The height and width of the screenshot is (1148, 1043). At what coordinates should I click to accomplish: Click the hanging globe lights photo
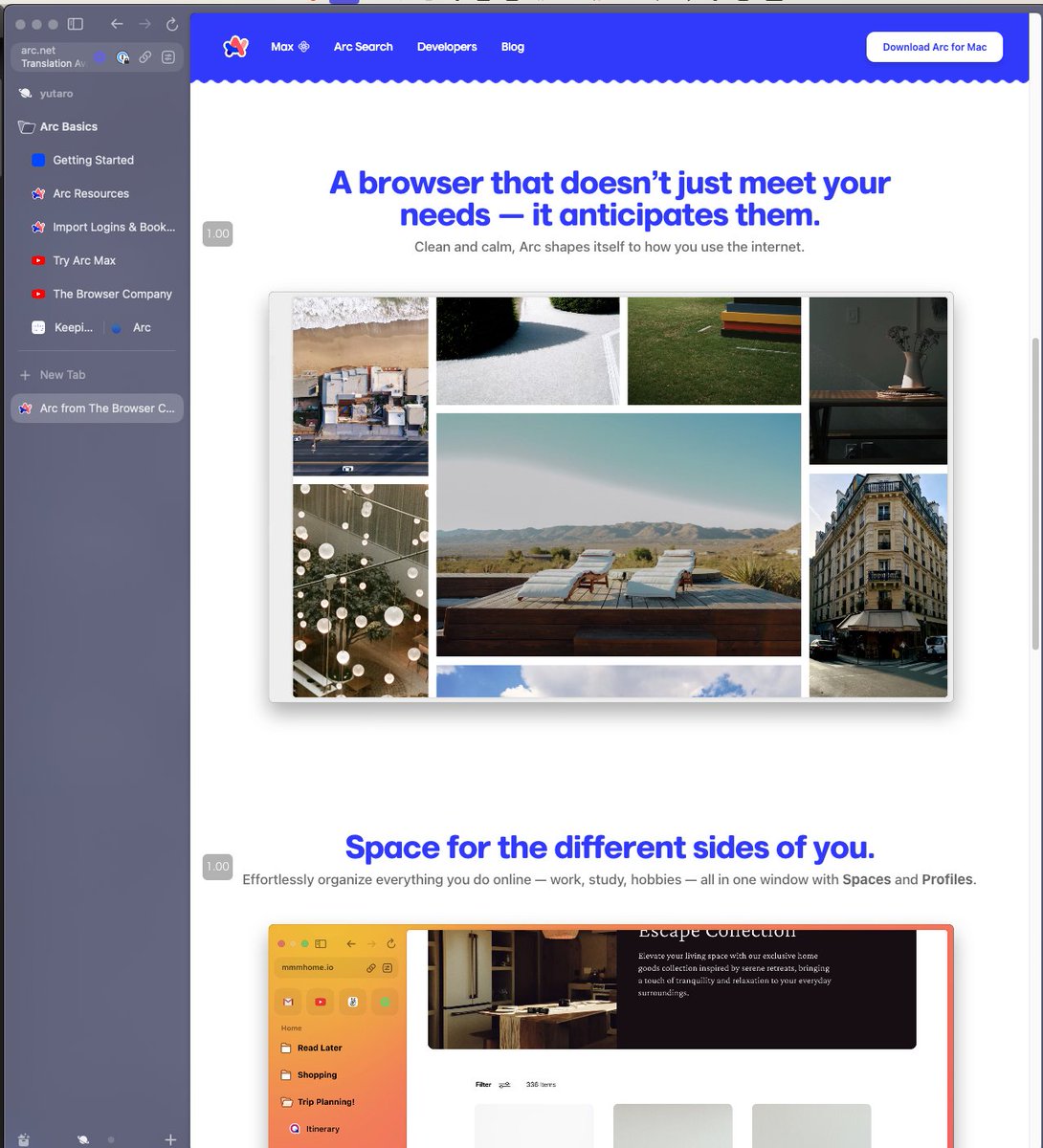click(x=360, y=590)
